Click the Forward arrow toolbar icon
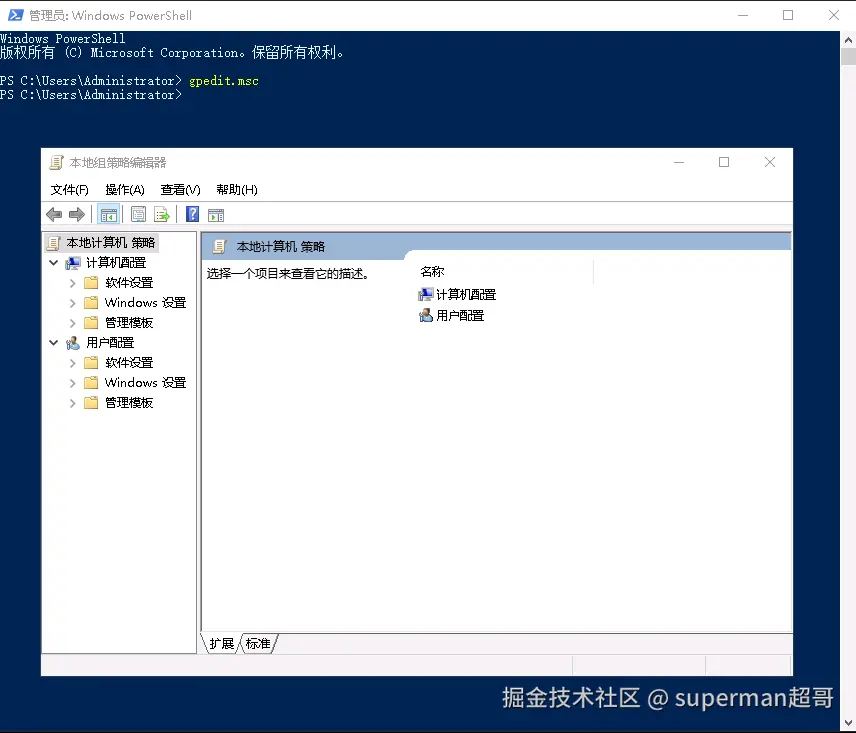Viewport: 856px width, 733px height. [77, 214]
